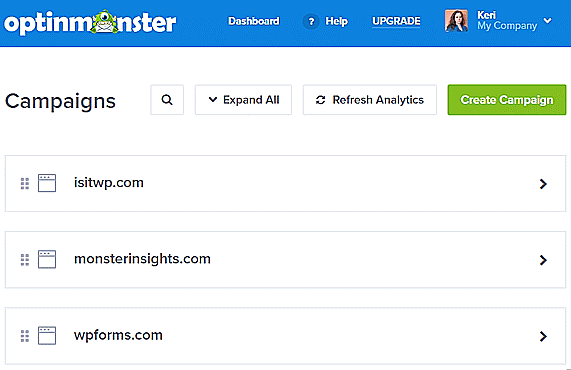571x370 pixels.
Task: Grab the monsterinsights.com drag handle
Action: (25, 260)
